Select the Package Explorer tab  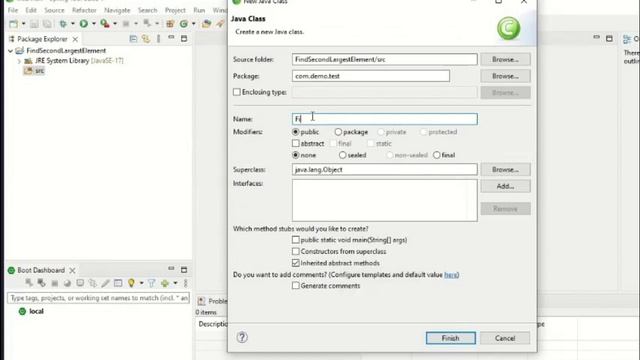[x=42, y=39]
